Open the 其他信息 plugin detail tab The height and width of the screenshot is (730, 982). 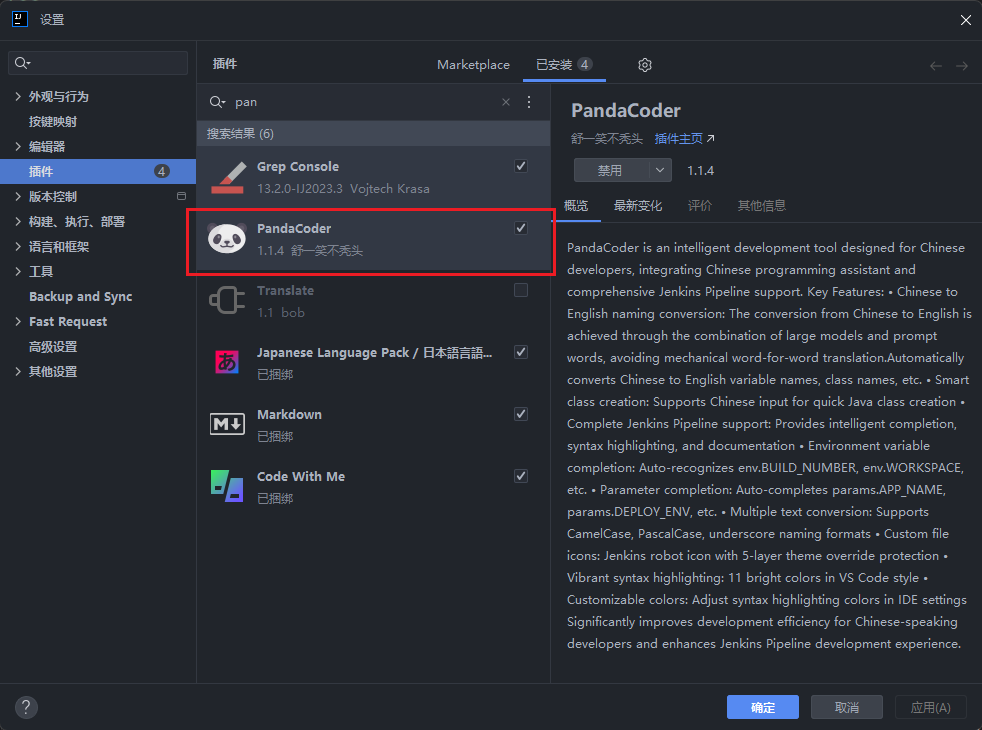pos(762,205)
